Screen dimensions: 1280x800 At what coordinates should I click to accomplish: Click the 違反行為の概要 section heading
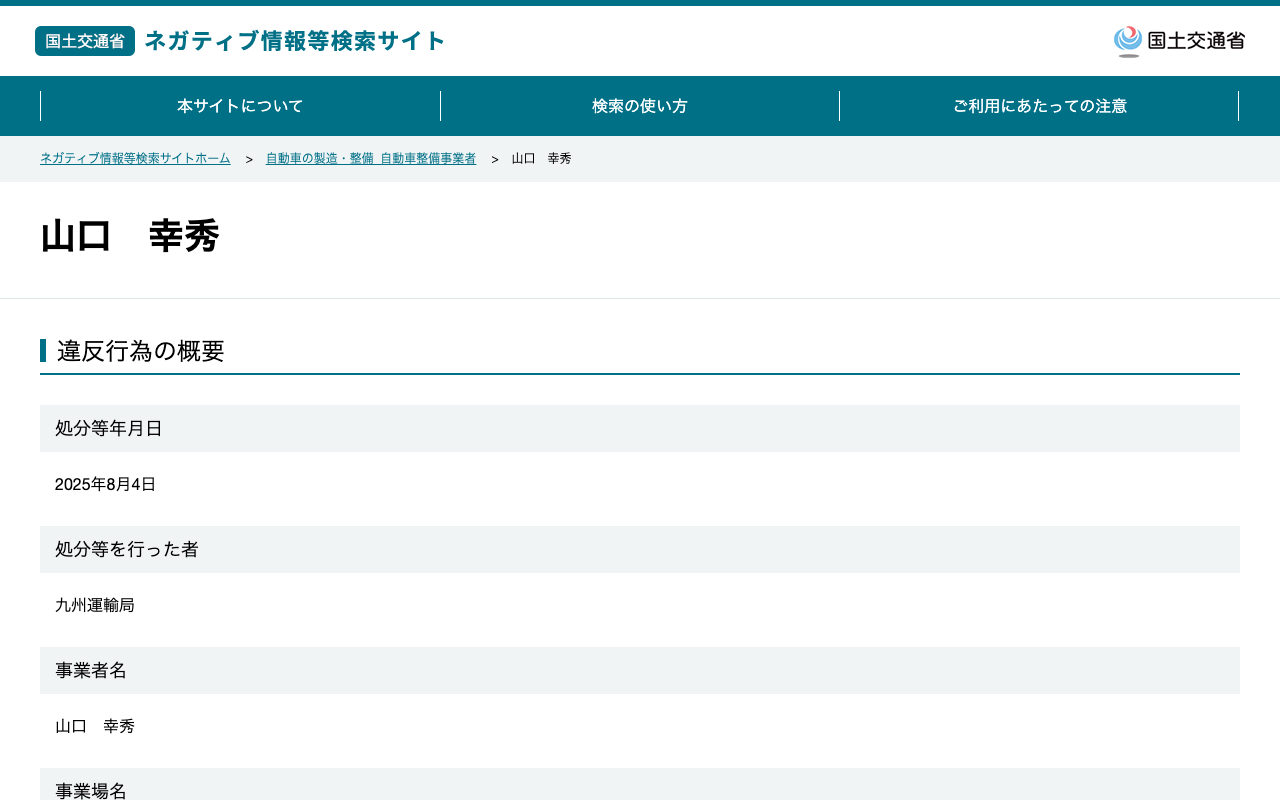tap(141, 351)
